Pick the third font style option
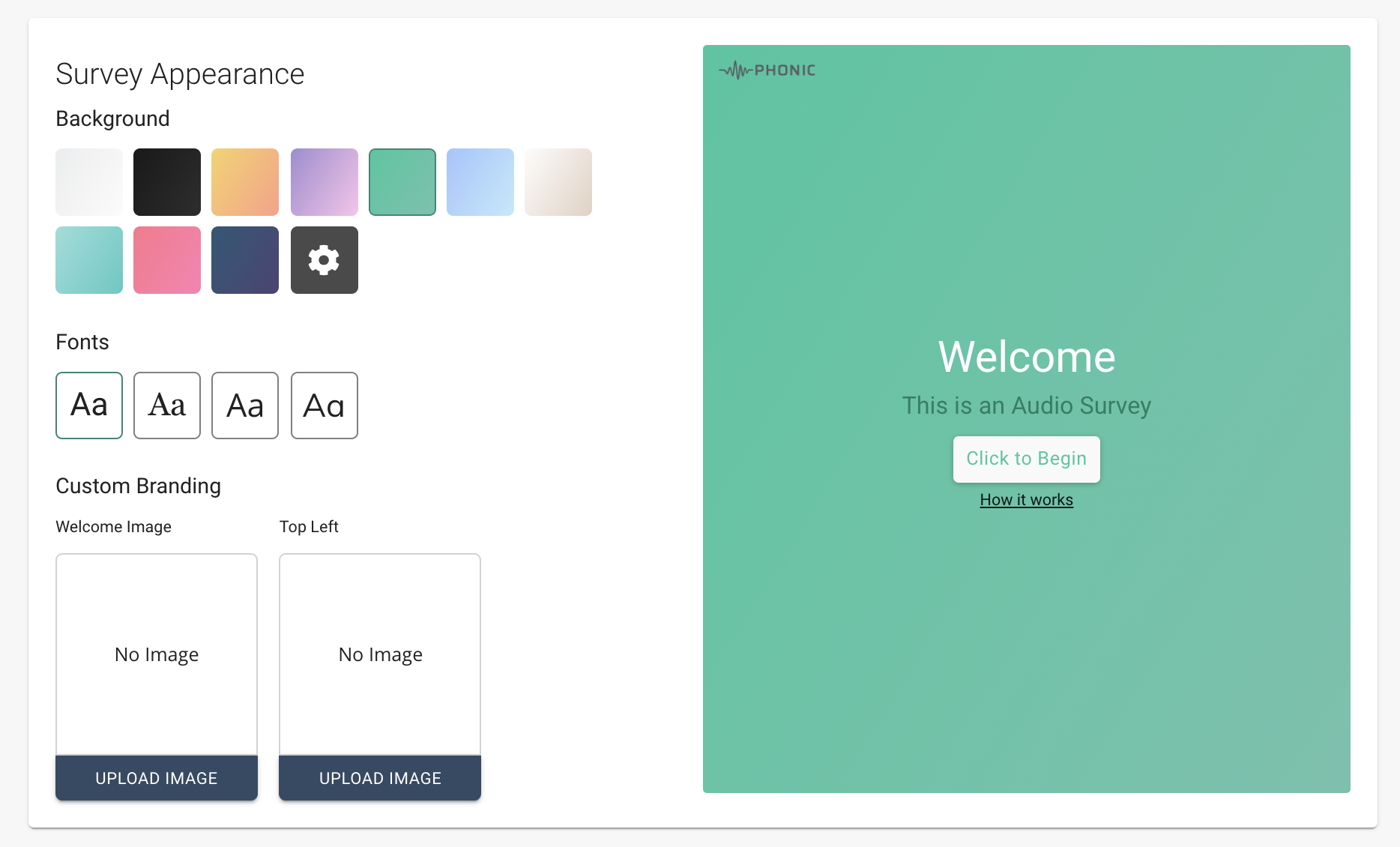 244,406
